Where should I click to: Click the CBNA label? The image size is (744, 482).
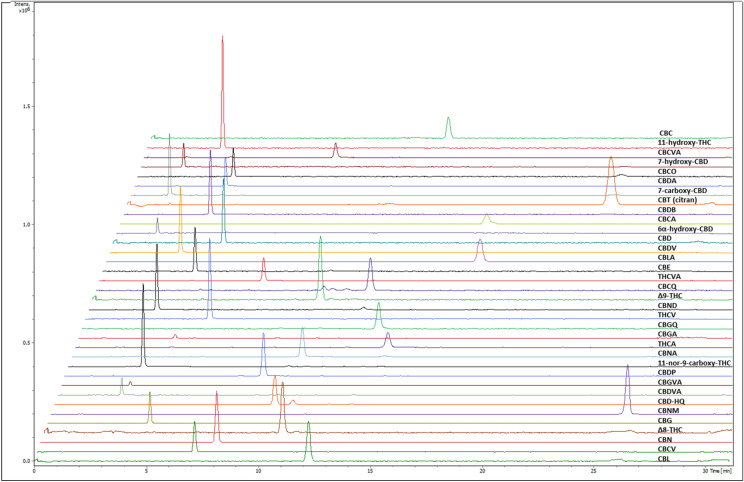click(x=667, y=353)
